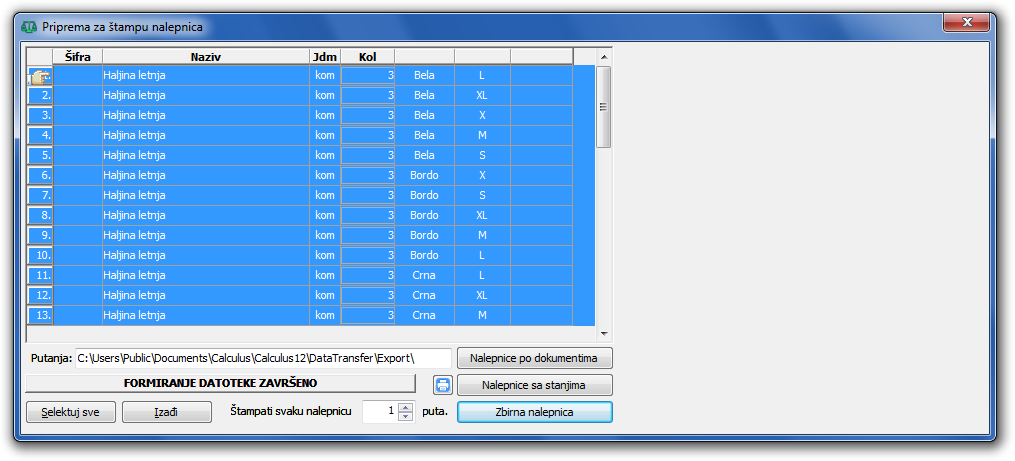Click the Kol column header

368,57
